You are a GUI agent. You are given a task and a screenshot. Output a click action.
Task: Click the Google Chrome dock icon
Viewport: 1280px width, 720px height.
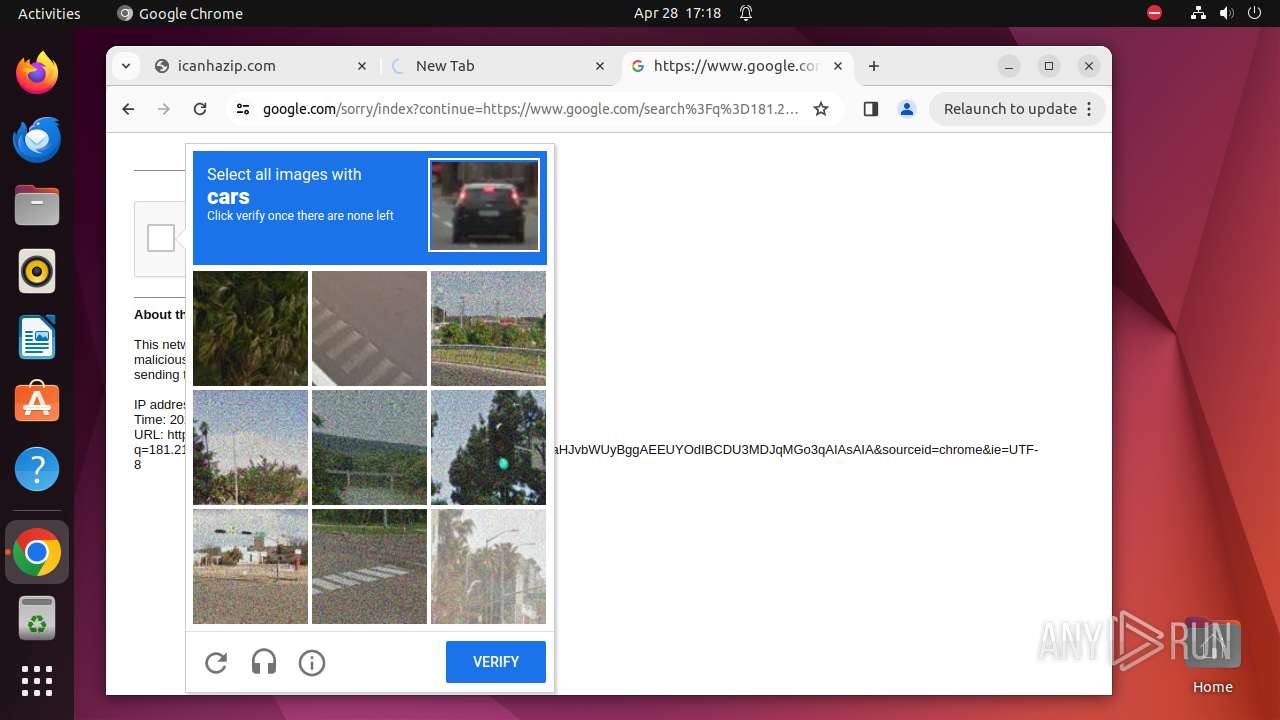tap(37, 552)
